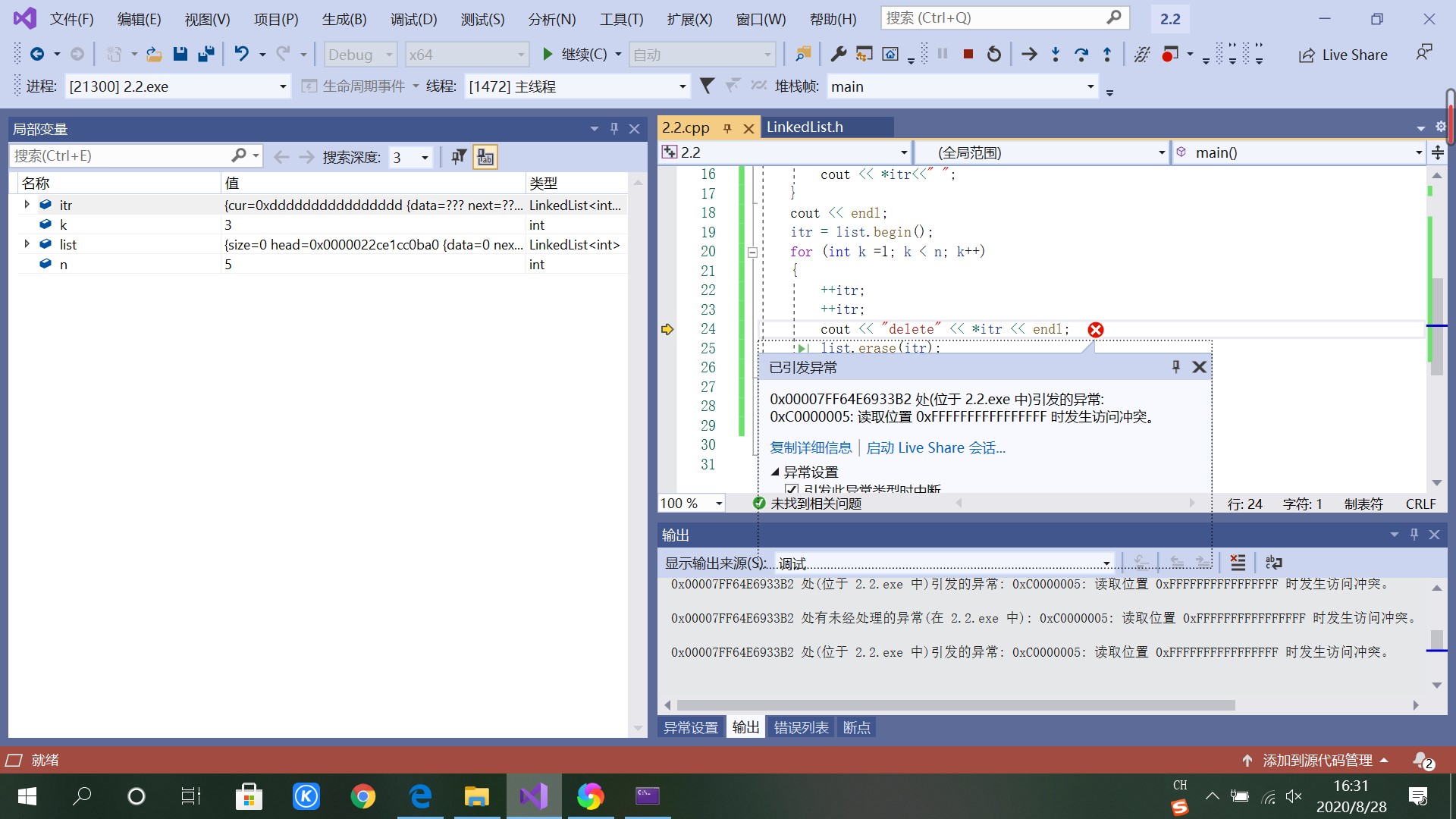Image resolution: width=1456 pixels, height=819 pixels.
Task: Click 复制详细信息 link
Action: coord(811,448)
